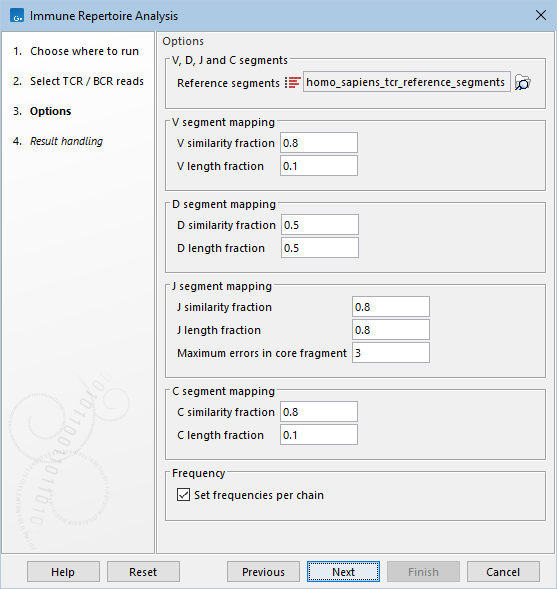Click the 'Reference segments' label
This screenshot has width=557, height=589.
tap(228, 83)
